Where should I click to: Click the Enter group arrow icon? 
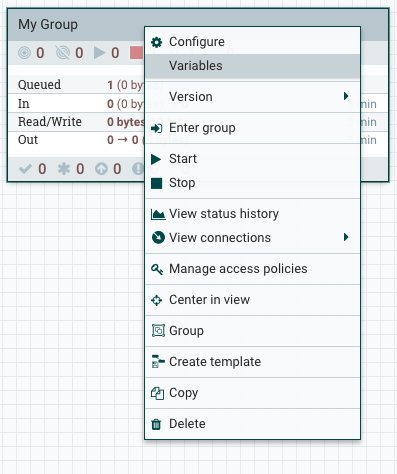tap(156, 128)
